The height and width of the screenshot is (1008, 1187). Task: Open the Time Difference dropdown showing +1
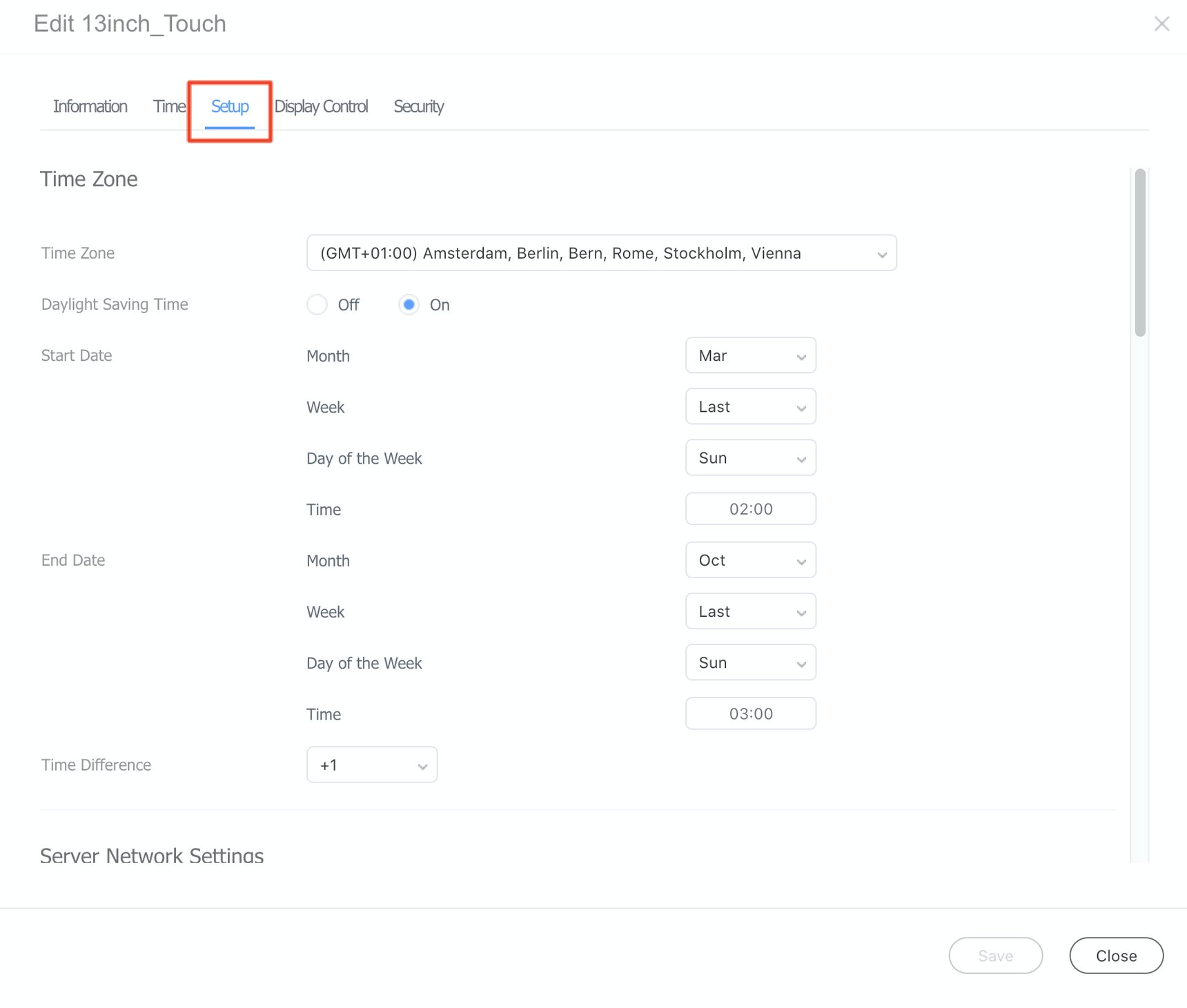pyautogui.click(x=371, y=764)
